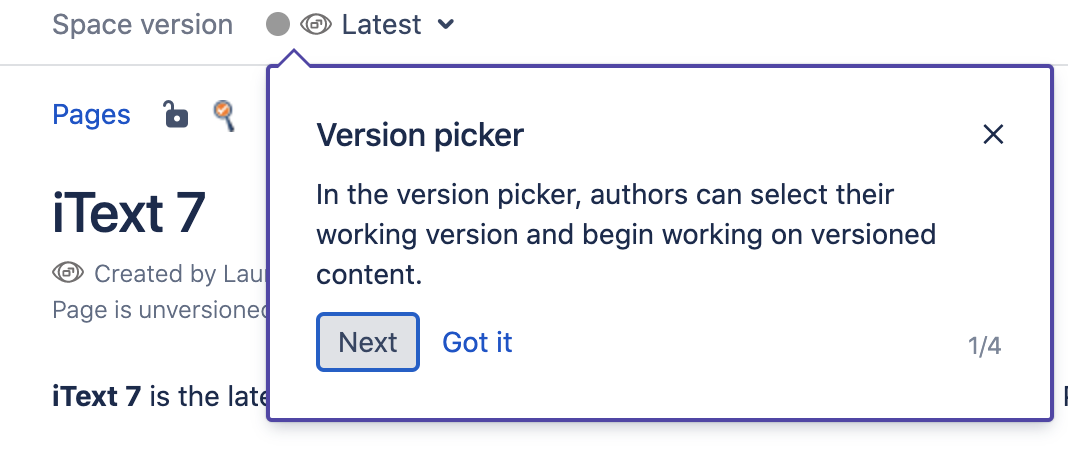The height and width of the screenshot is (470, 1068).
Task: Open the Latest version dropdown
Action: point(382,25)
